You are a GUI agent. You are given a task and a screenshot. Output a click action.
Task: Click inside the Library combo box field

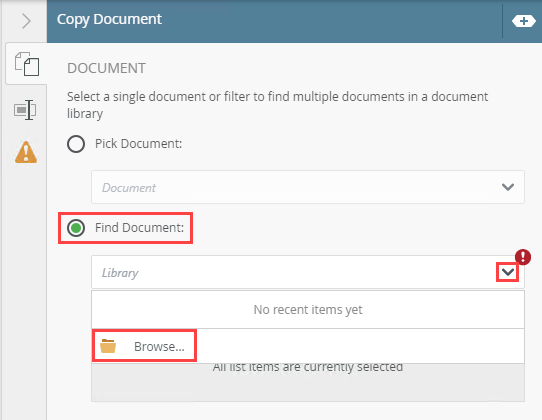308,272
